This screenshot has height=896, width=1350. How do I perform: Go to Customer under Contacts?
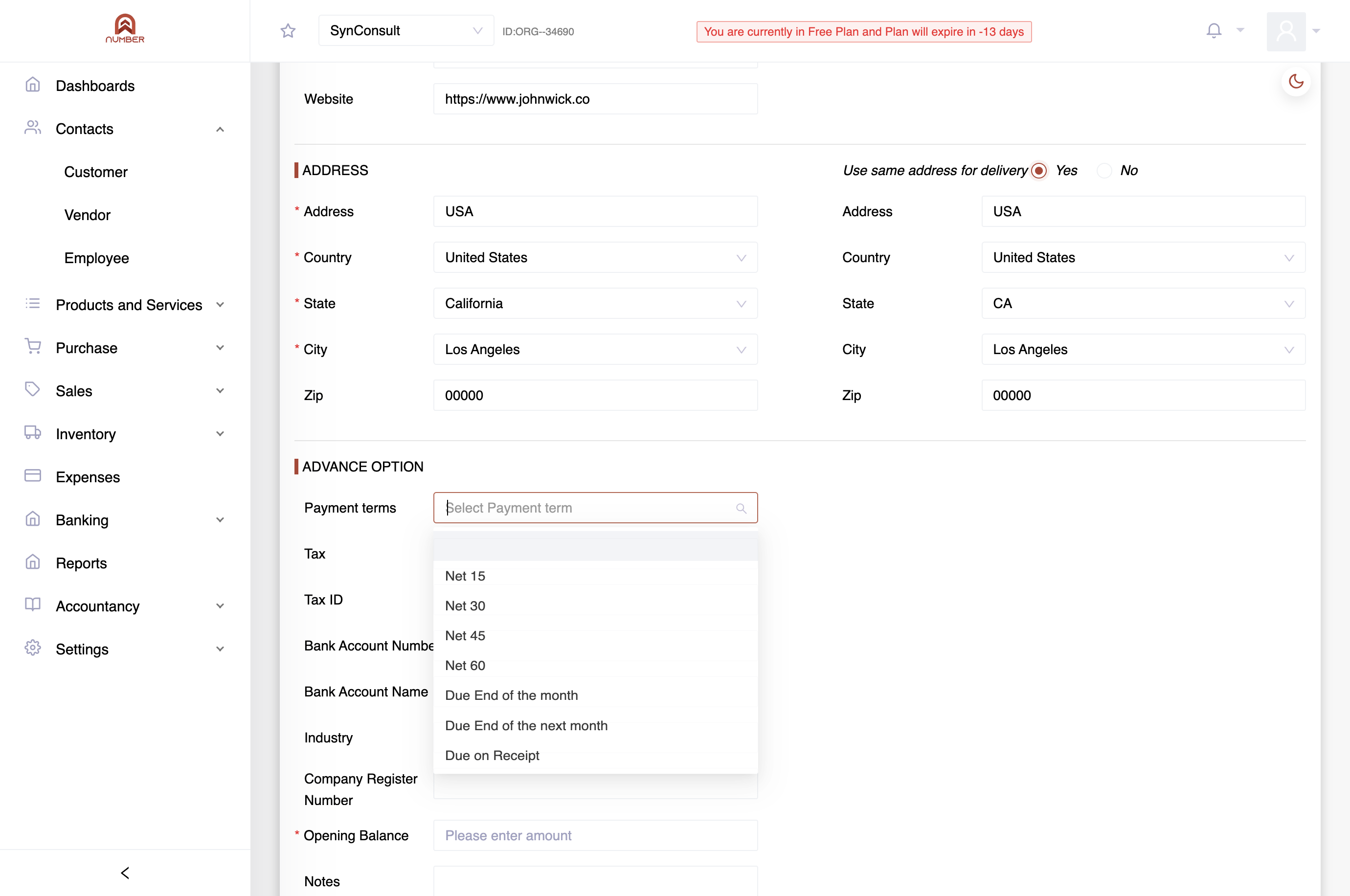pyautogui.click(x=96, y=172)
